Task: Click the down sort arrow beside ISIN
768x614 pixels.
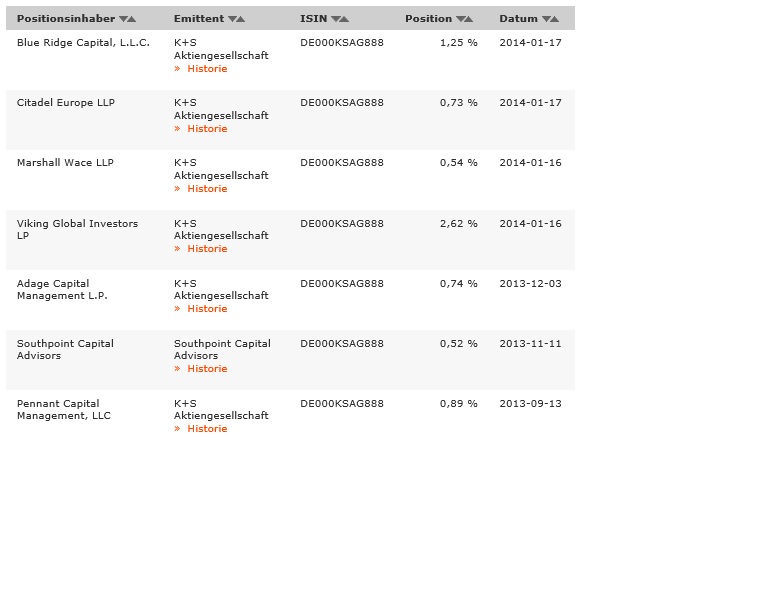Action: (336, 19)
